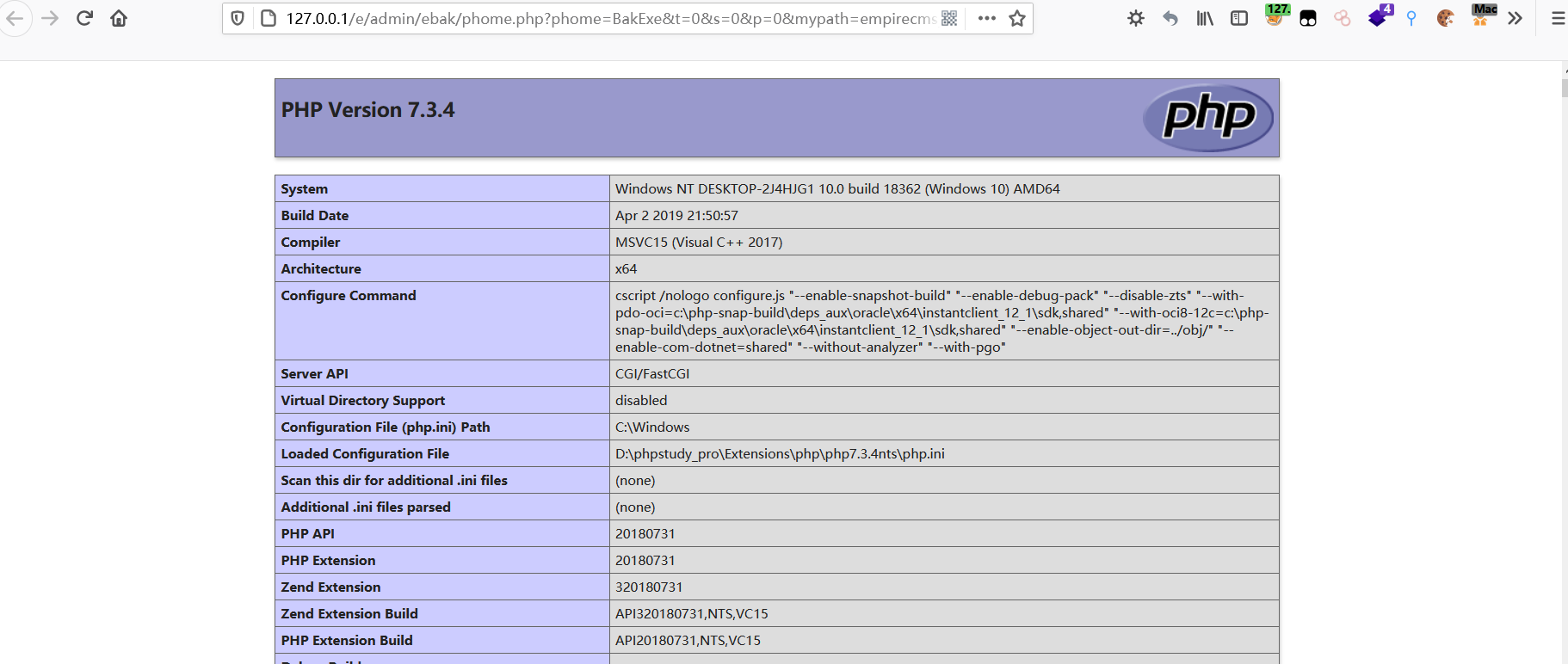Reload the current page
This screenshot has height=664, width=1568.
(84, 18)
